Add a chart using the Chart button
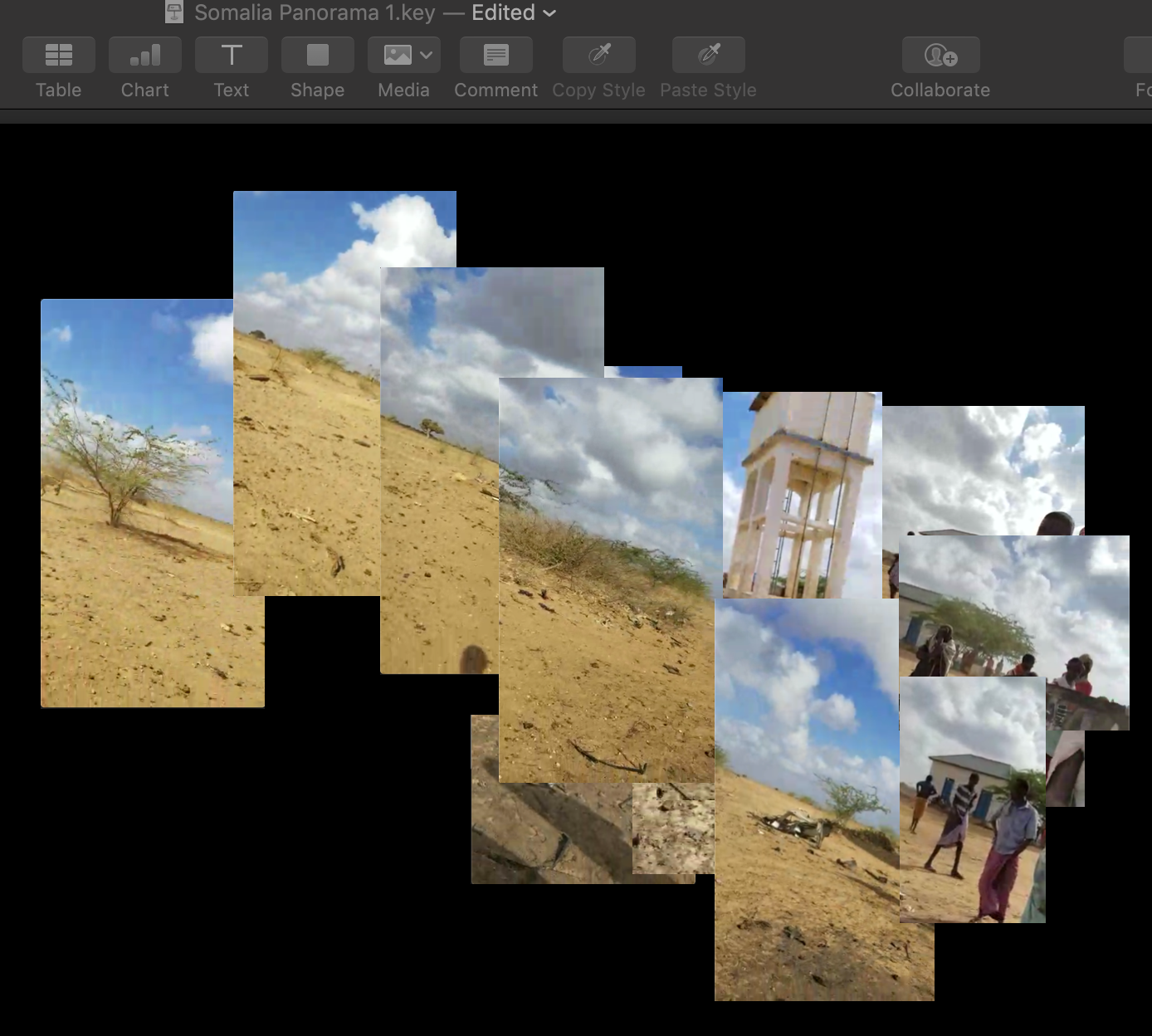 click(x=145, y=55)
